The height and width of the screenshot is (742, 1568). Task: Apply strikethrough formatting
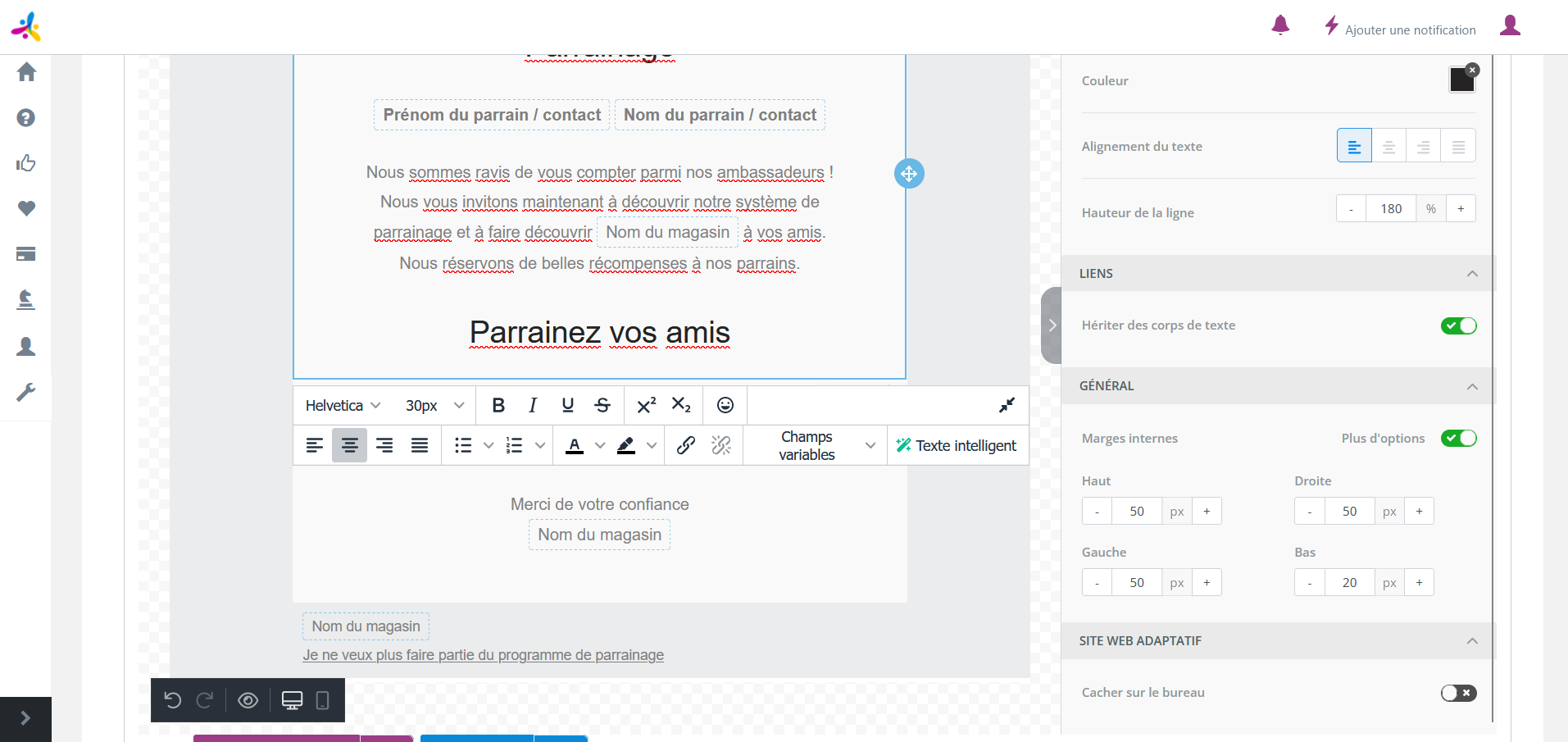pos(602,405)
